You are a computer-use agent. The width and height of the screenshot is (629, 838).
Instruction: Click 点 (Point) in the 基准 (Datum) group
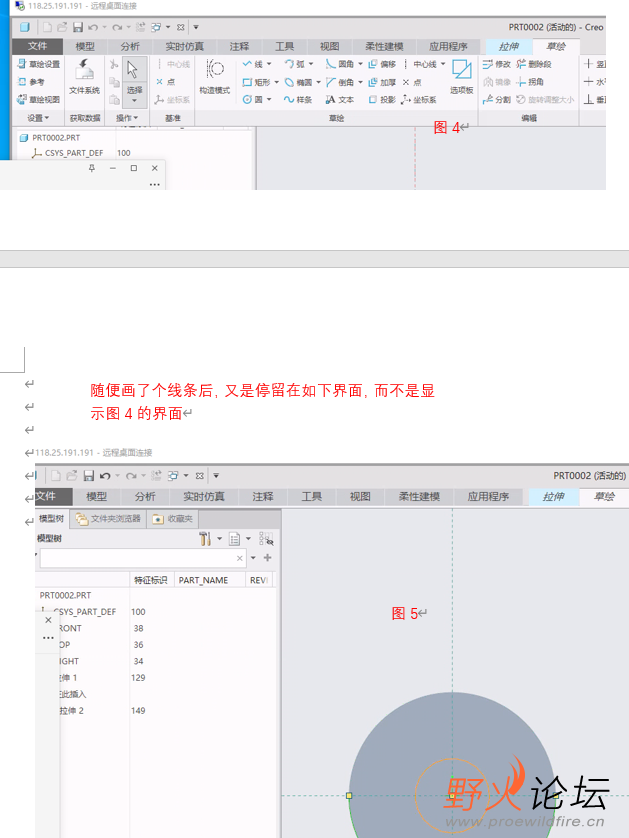166,82
